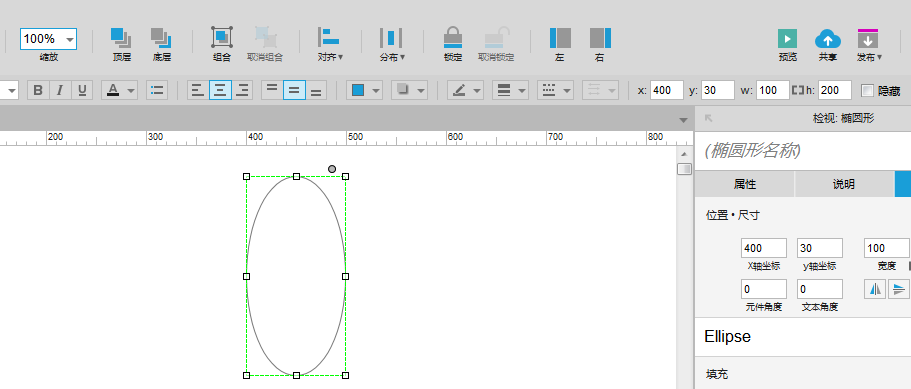Image resolution: width=911 pixels, height=389 pixels.
Task: Click the bullet list button
Action: (157, 90)
